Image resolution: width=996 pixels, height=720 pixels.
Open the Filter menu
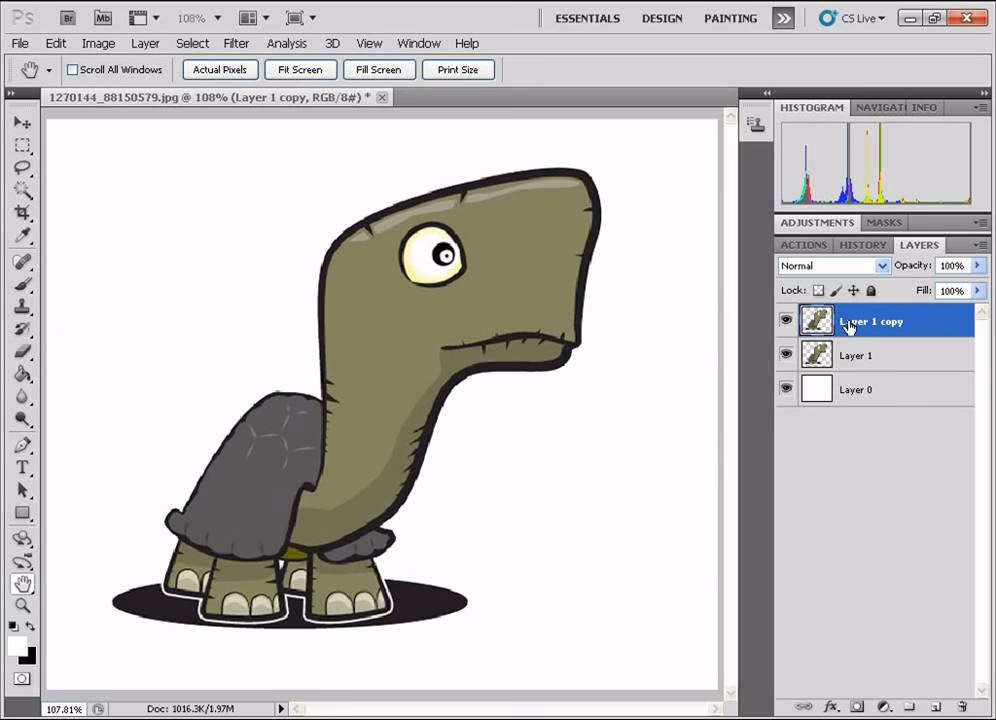(236, 43)
